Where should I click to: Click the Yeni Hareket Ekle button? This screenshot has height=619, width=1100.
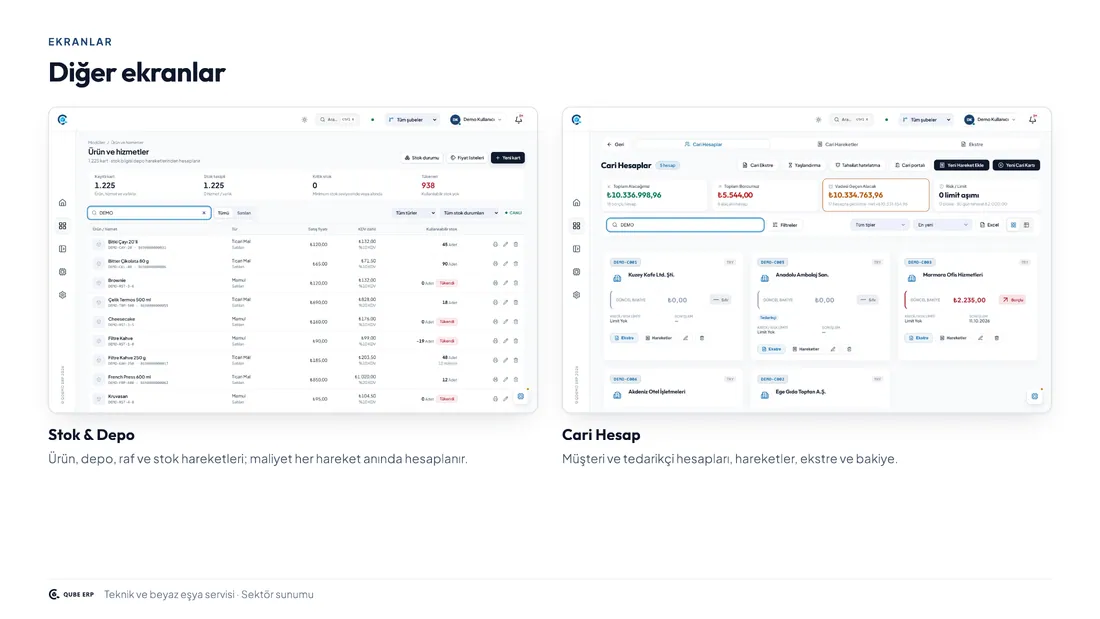[962, 166]
